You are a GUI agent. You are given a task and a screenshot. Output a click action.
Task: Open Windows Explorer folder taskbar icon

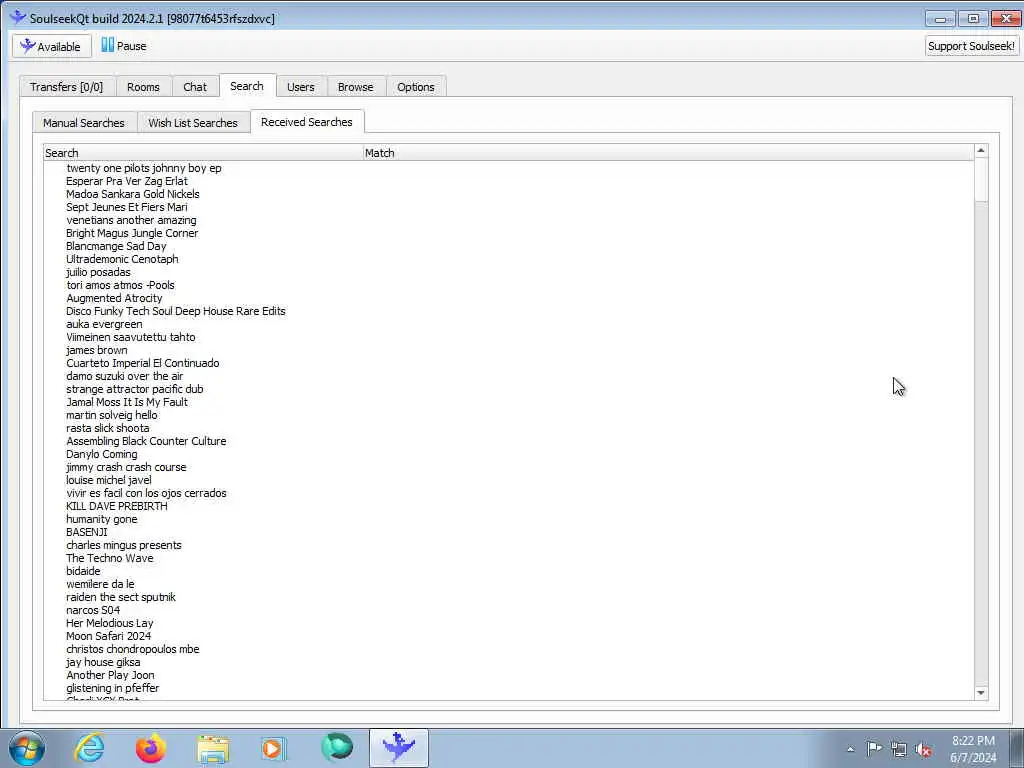coord(213,748)
